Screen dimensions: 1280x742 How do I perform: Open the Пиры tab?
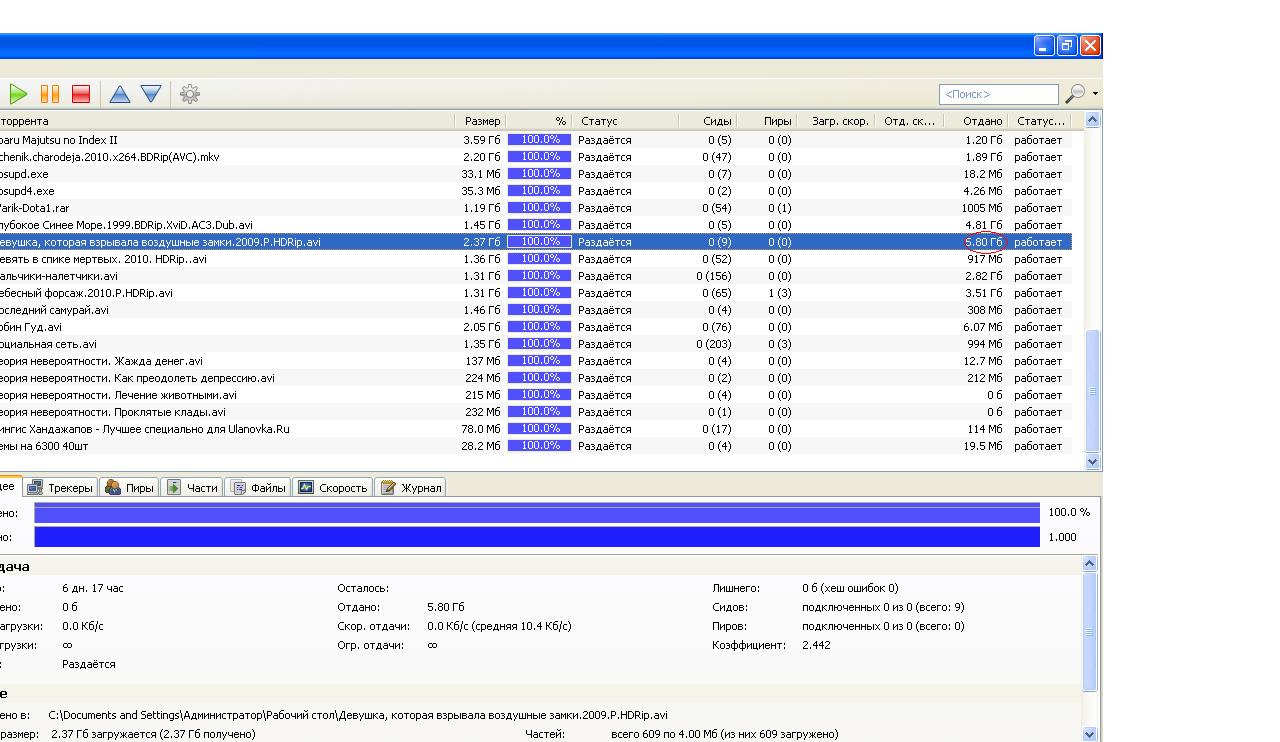click(x=130, y=488)
